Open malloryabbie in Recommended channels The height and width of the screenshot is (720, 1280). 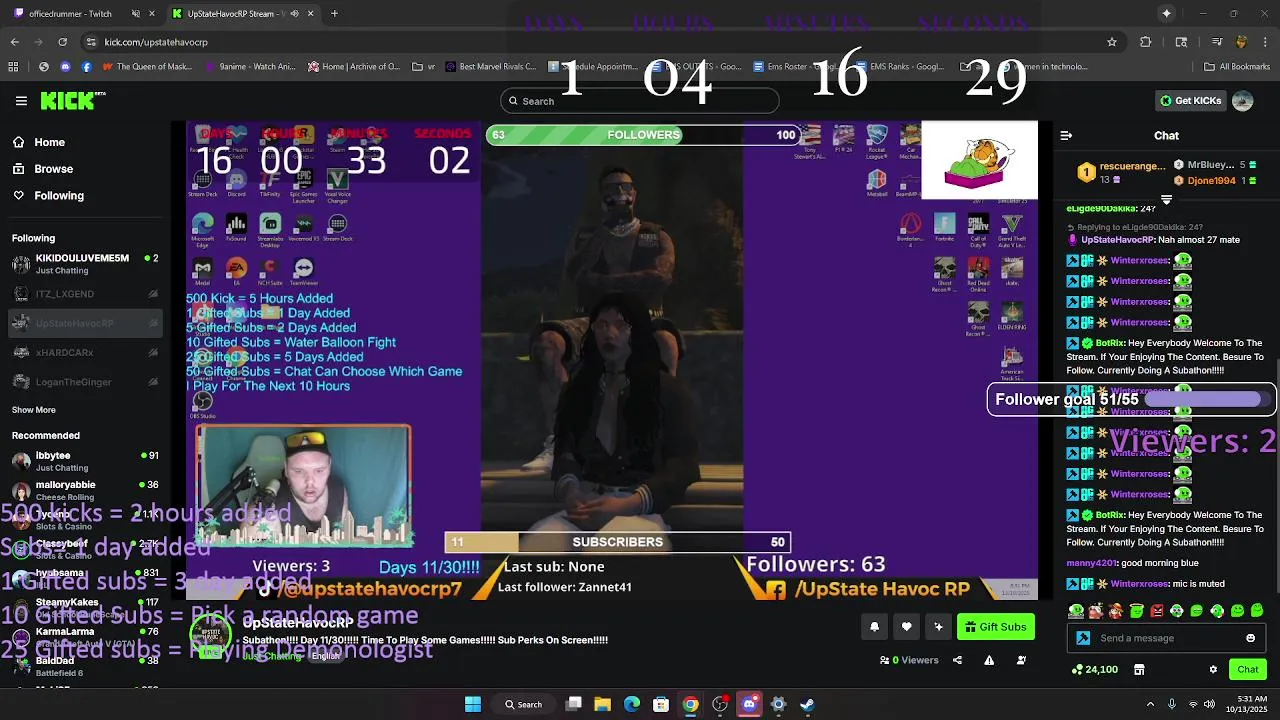pos(85,490)
